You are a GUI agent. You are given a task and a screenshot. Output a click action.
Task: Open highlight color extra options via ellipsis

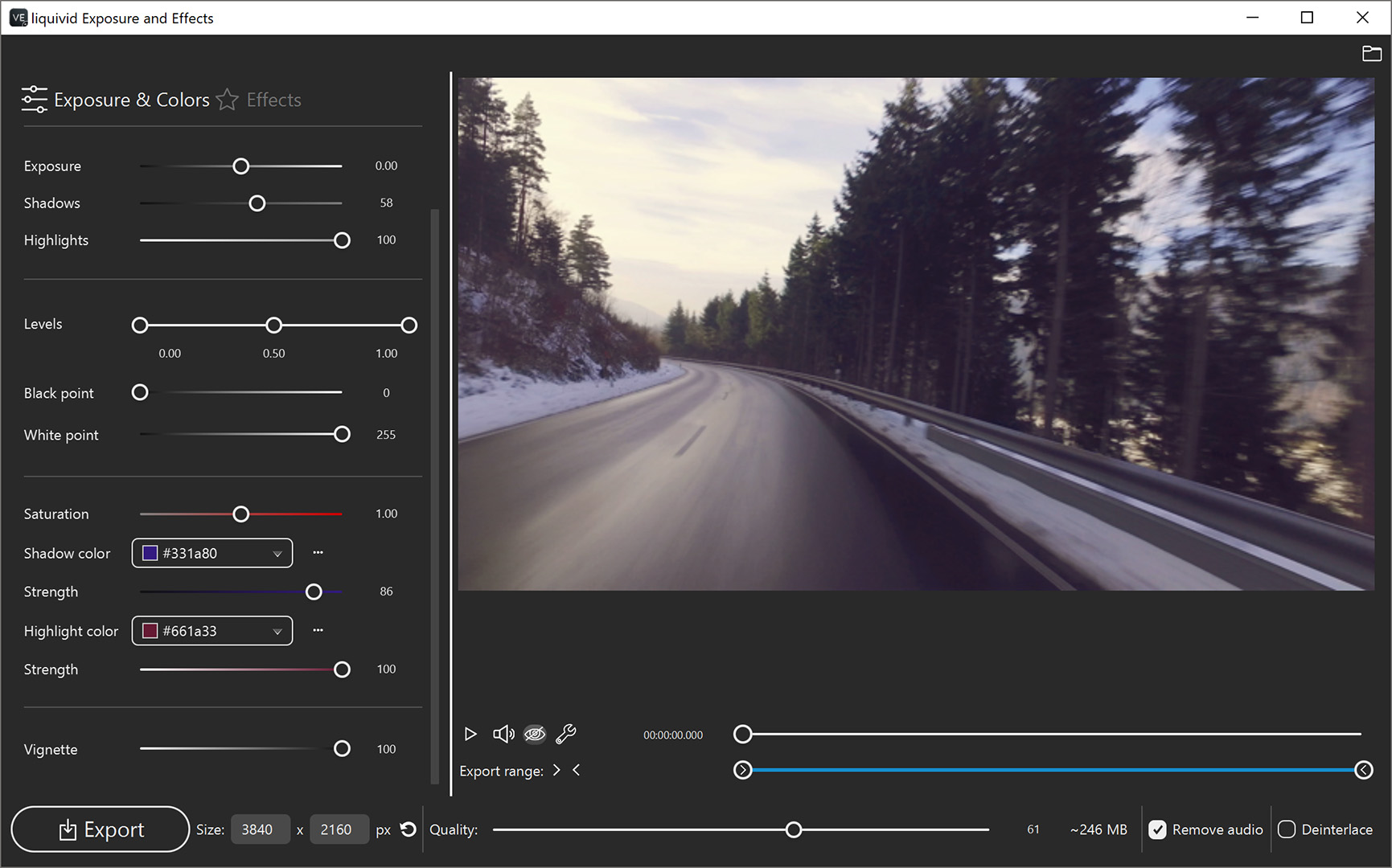[x=318, y=630]
